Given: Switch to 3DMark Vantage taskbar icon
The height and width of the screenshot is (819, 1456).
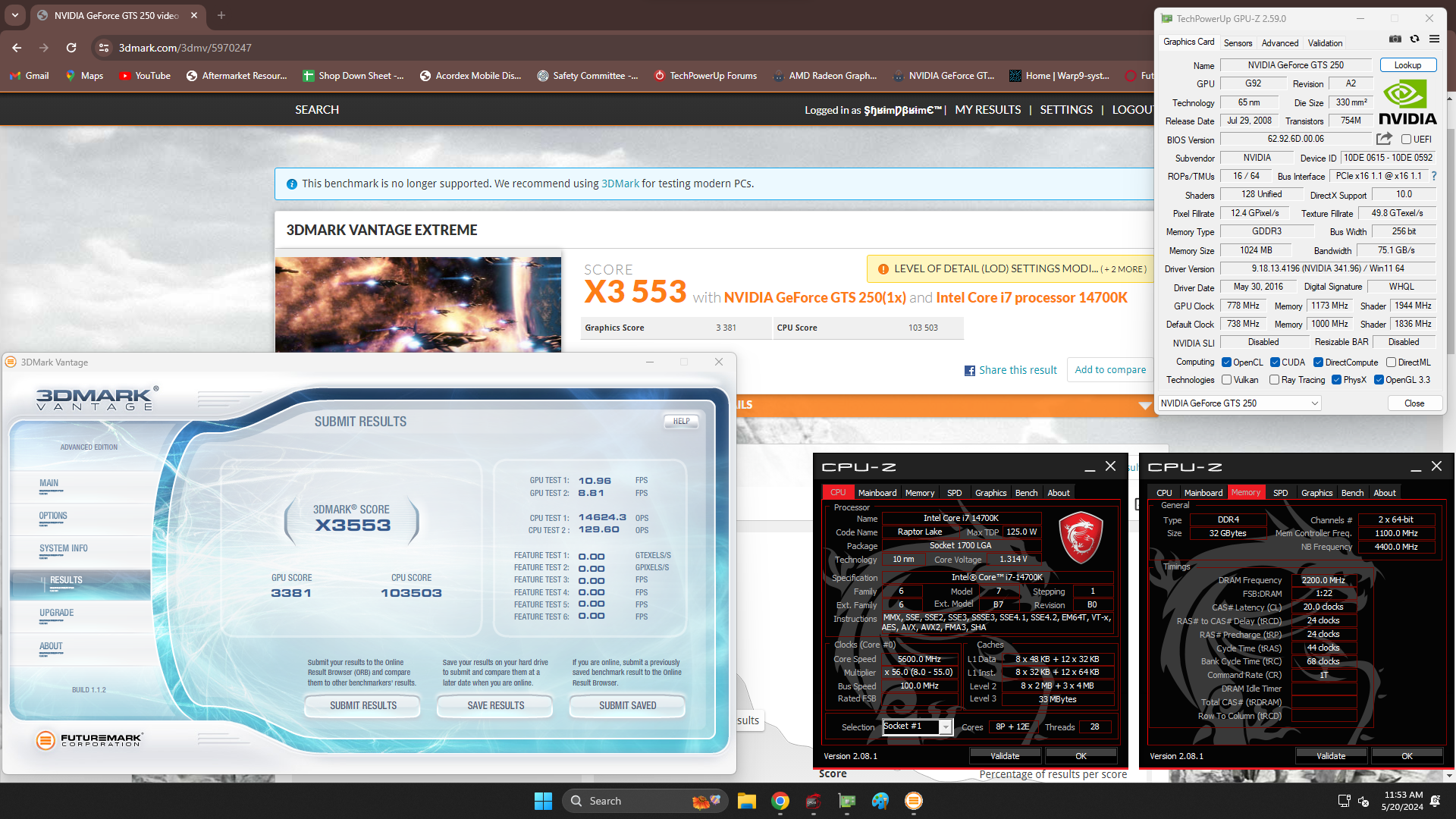Looking at the screenshot, I should 914,801.
